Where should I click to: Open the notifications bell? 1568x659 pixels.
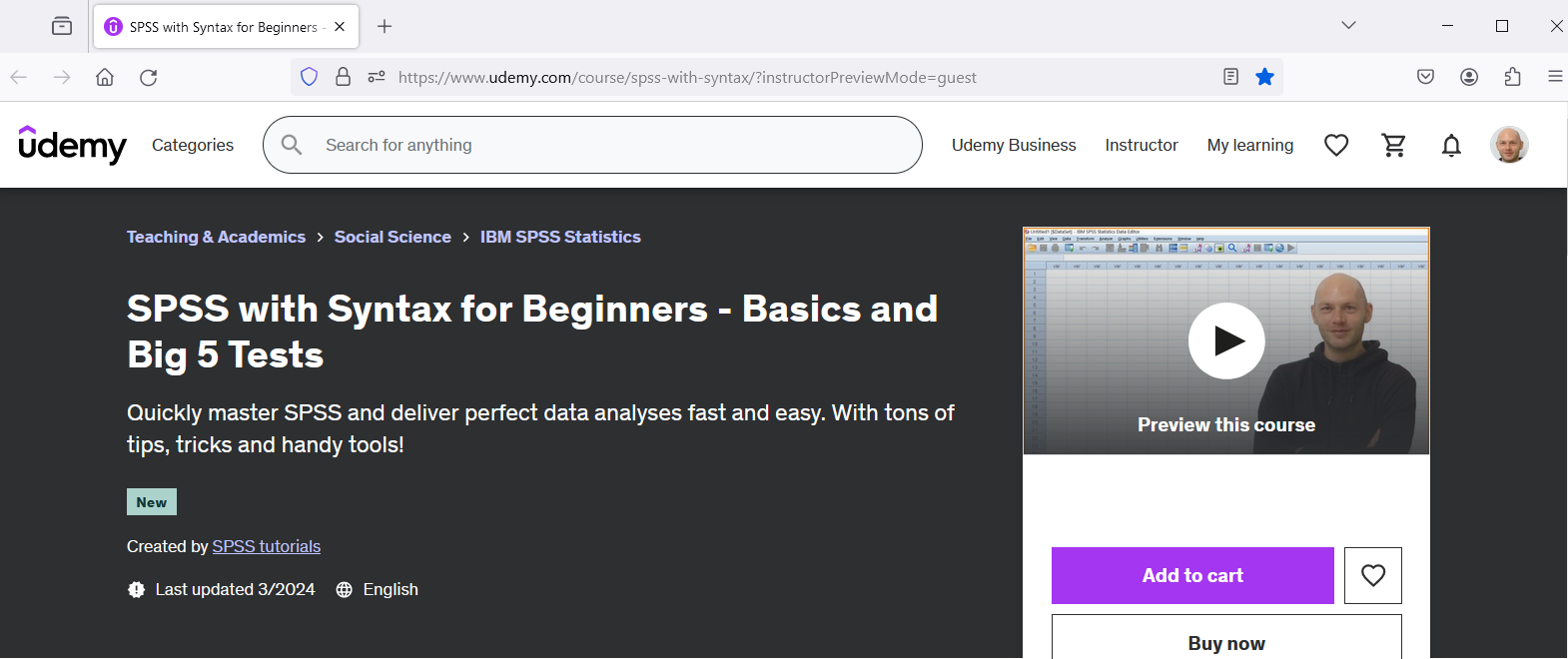(x=1451, y=146)
